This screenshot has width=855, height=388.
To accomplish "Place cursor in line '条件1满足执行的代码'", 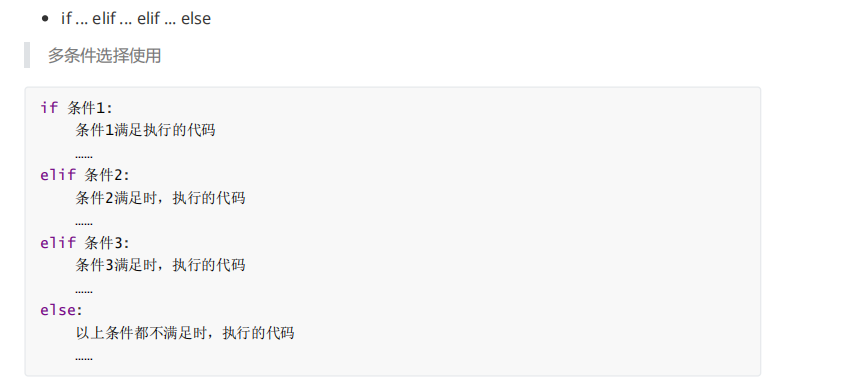I will point(146,130).
